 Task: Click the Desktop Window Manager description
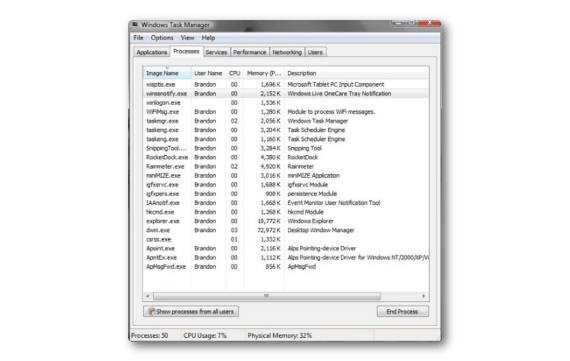point(321,230)
